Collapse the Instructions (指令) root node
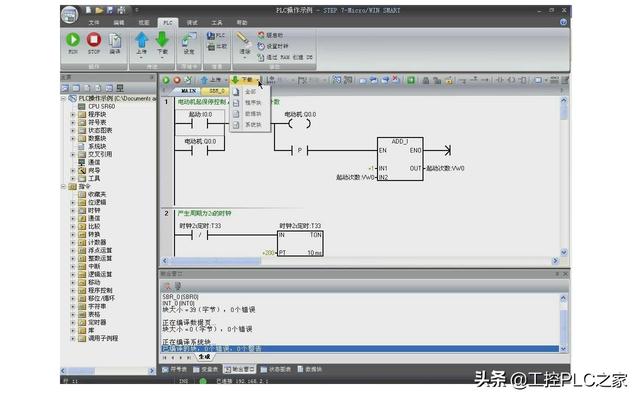This screenshot has height=400, width=640. coord(64,187)
